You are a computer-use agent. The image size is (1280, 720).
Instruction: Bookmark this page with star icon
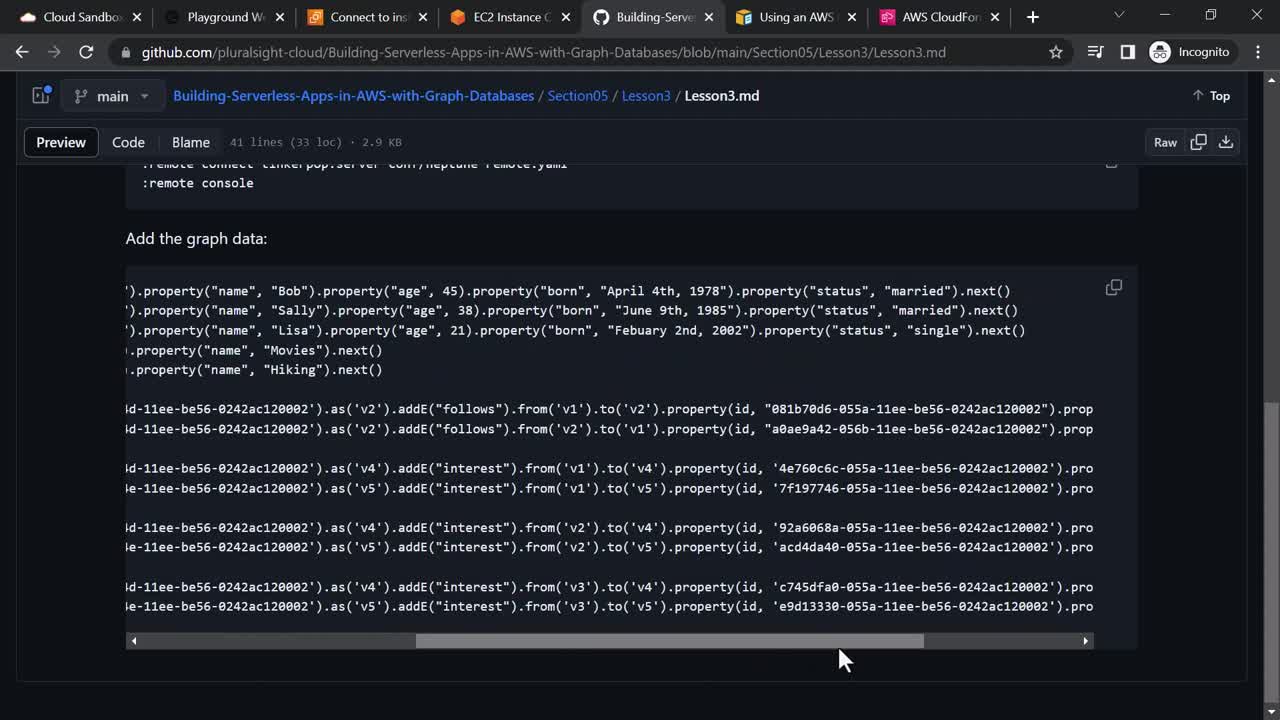pos(1056,52)
